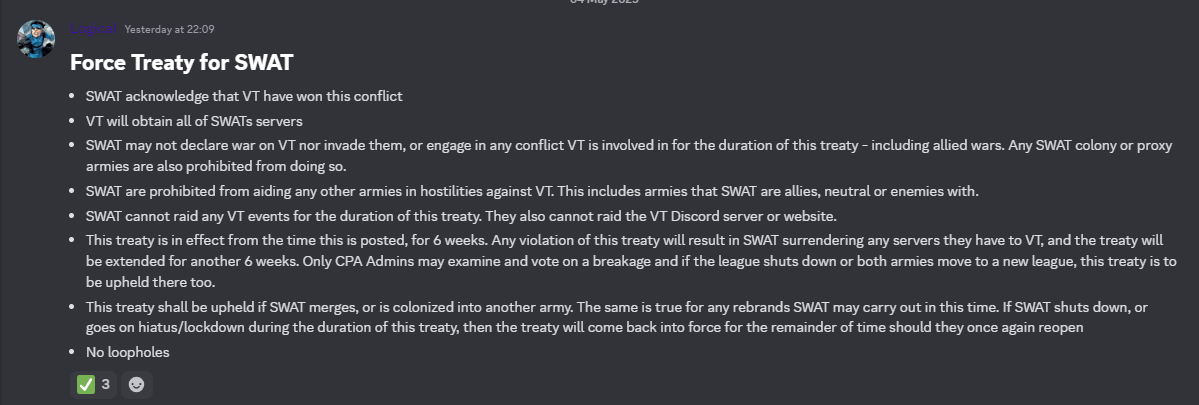Click the blue superhero profile avatar
The height and width of the screenshot is (405, 1199).
[36, 39]
